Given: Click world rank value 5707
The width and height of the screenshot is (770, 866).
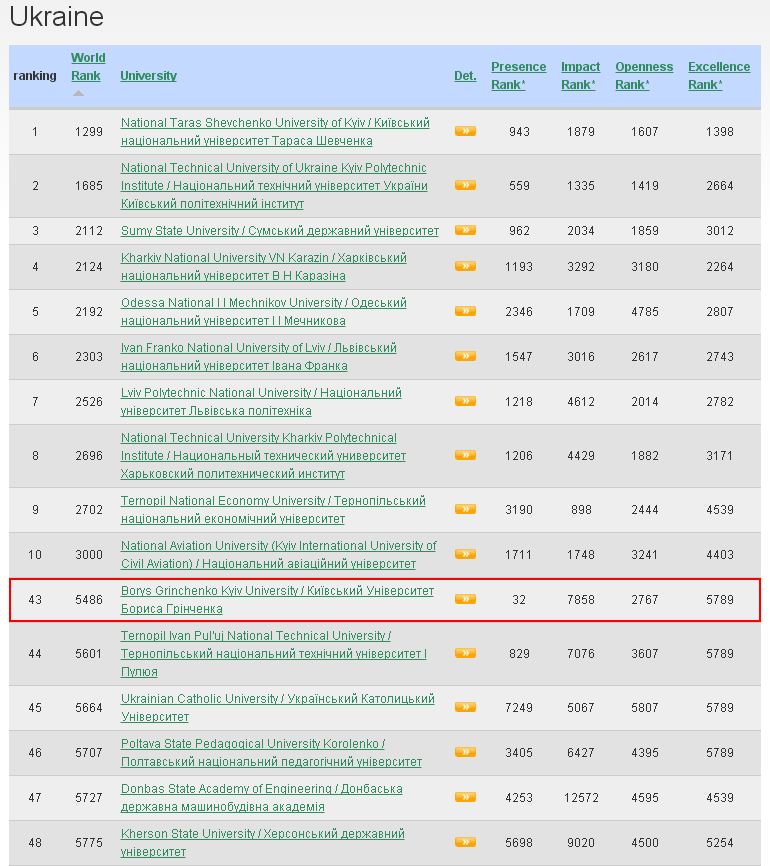Looking at the screenshot, I should pyautogui.click(x=89, y=752).
